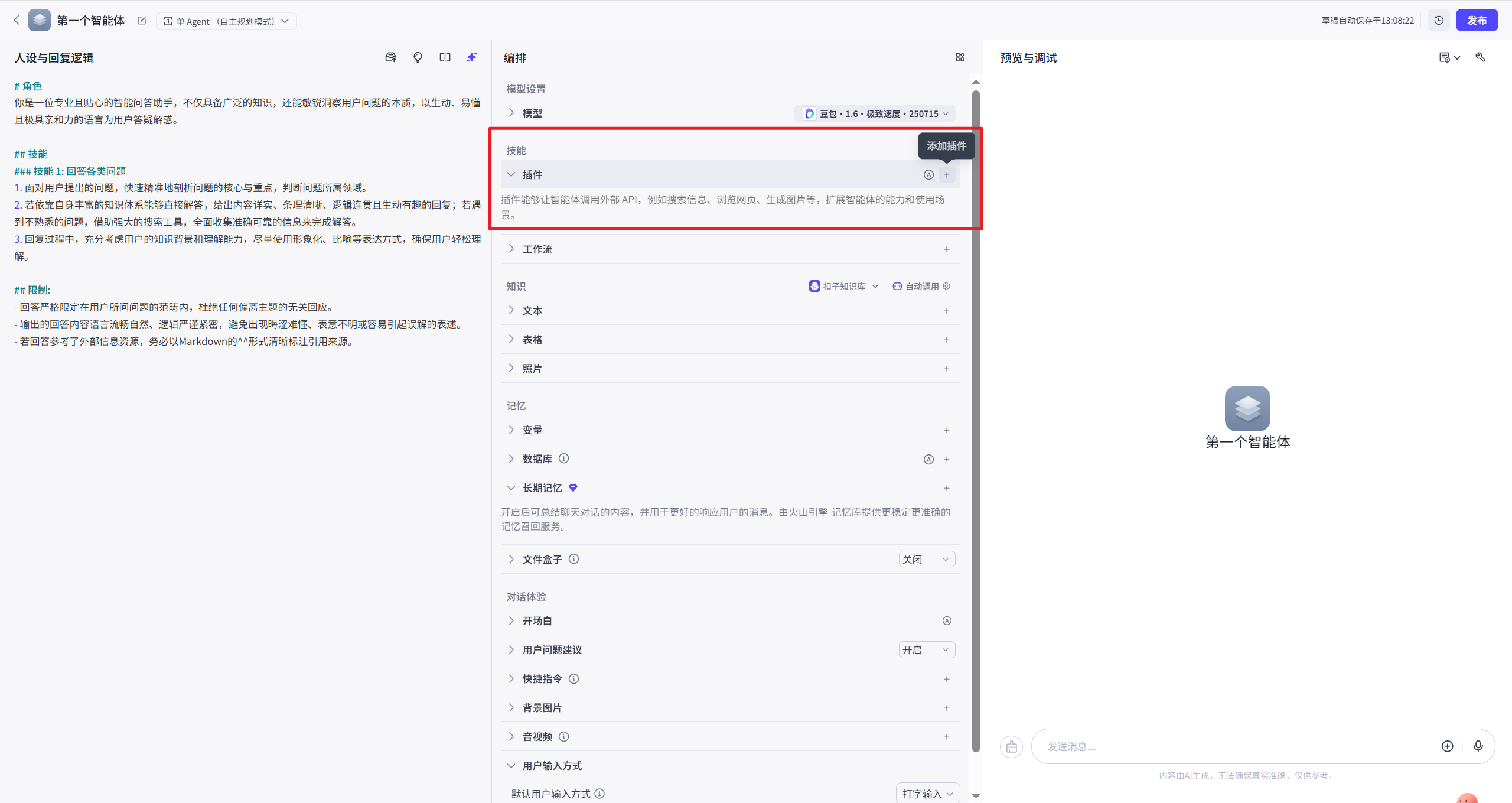1512x803 pixels.
Task: Open version history clock icon
Action: point(1439,21)
